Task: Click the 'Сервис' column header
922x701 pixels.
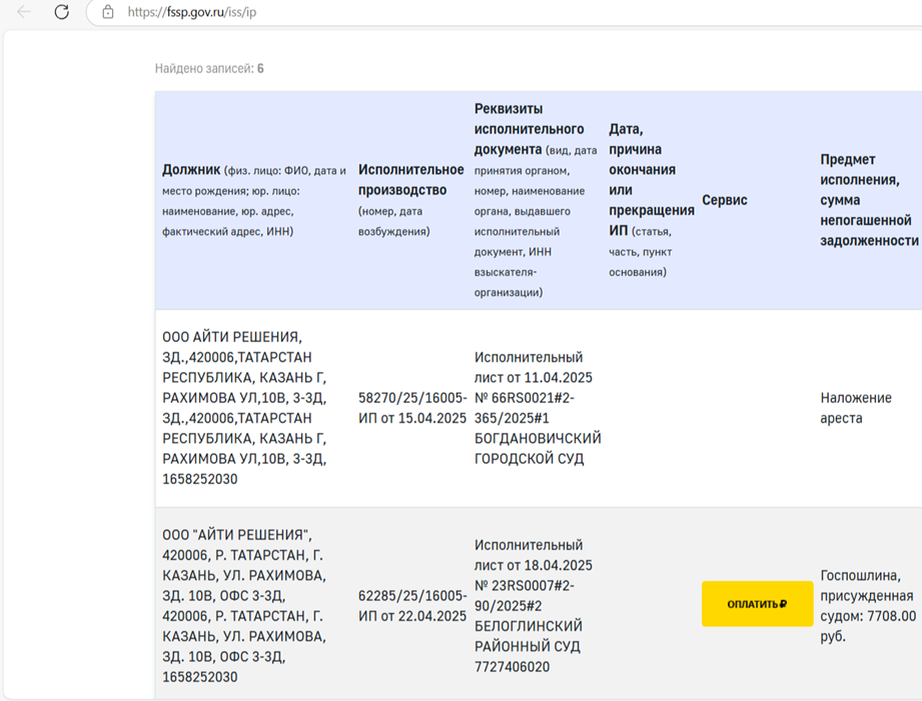Action: pyautogui.click(x=724, y=201)
